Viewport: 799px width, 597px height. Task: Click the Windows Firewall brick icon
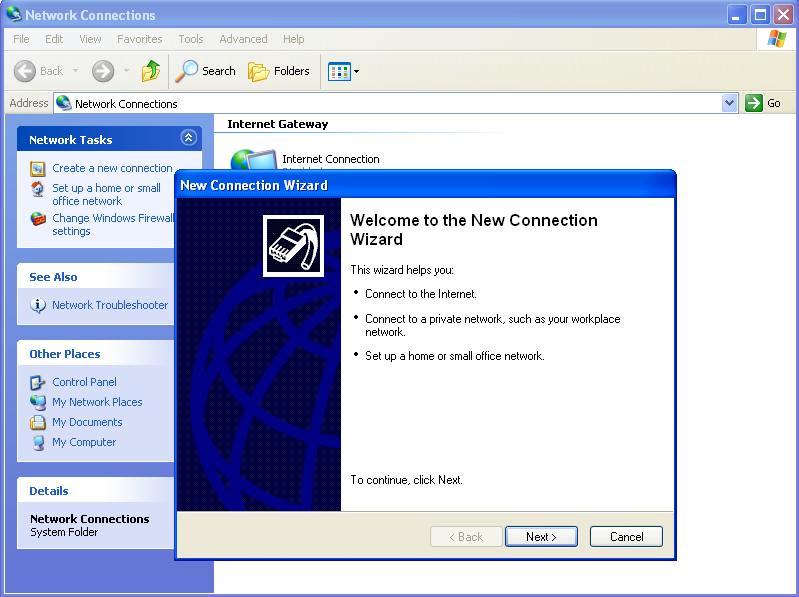coord(38,219)
